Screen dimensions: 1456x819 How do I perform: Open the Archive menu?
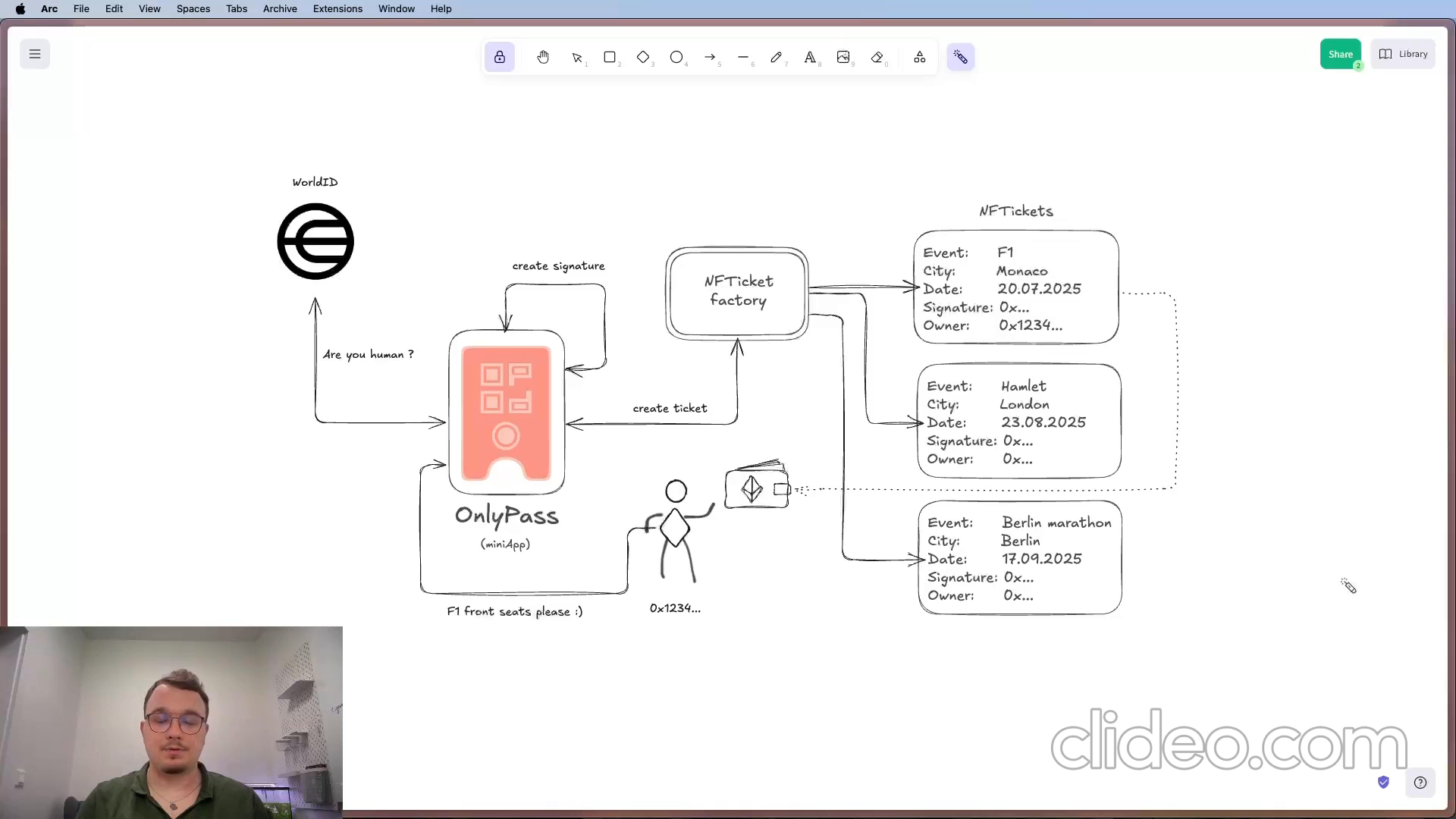pyautogui.click(x=280, y=8)
